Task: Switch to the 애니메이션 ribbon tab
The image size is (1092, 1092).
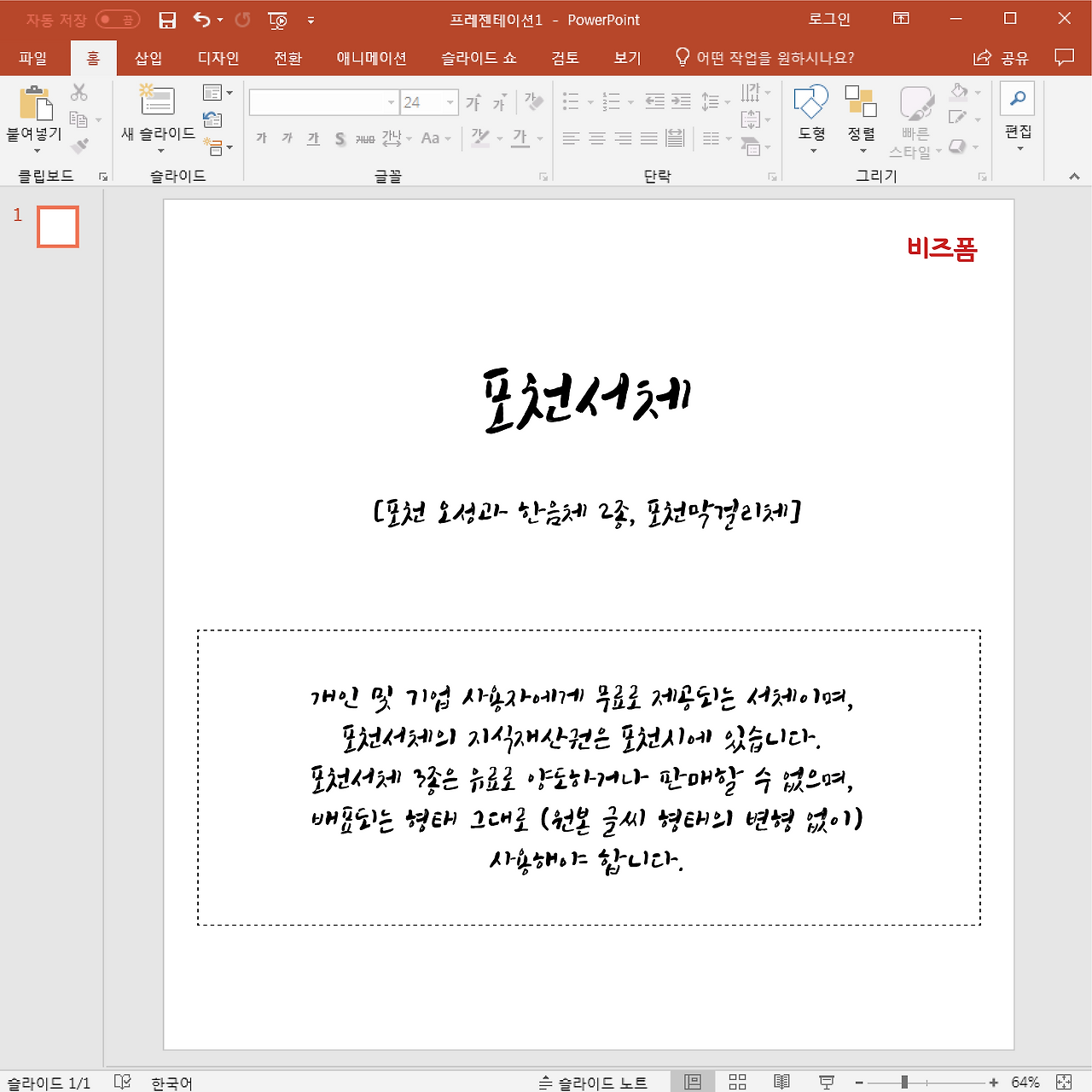Action: click(370, 57)
